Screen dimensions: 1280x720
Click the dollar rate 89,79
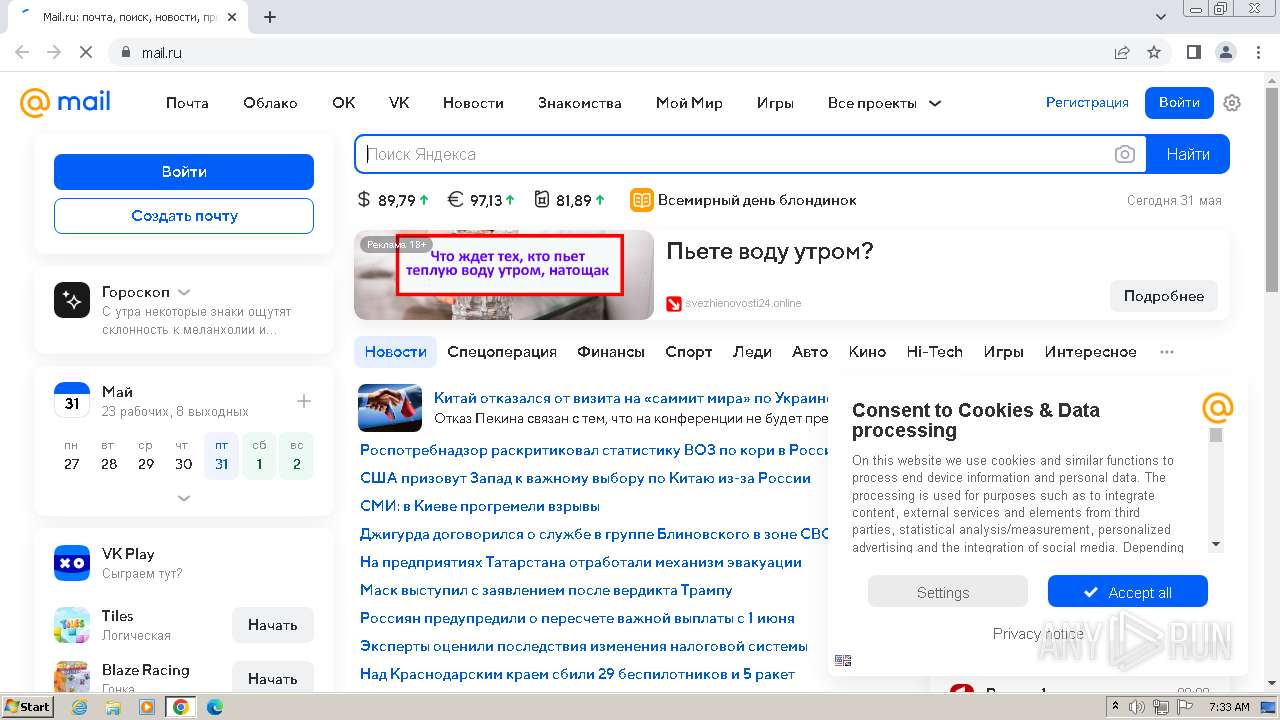click(x=393, y=200)
